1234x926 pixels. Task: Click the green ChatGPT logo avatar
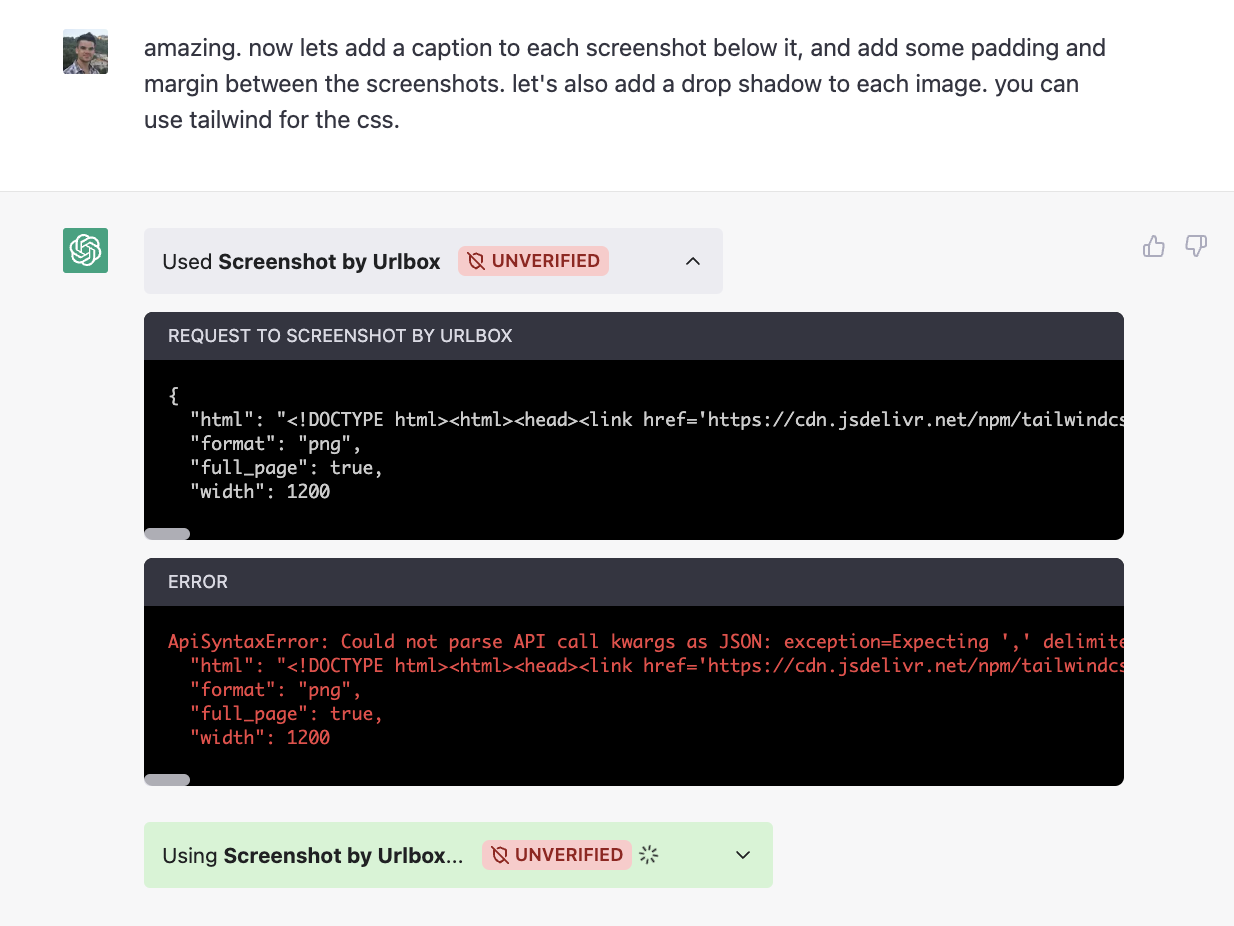(x=85, y=250)
